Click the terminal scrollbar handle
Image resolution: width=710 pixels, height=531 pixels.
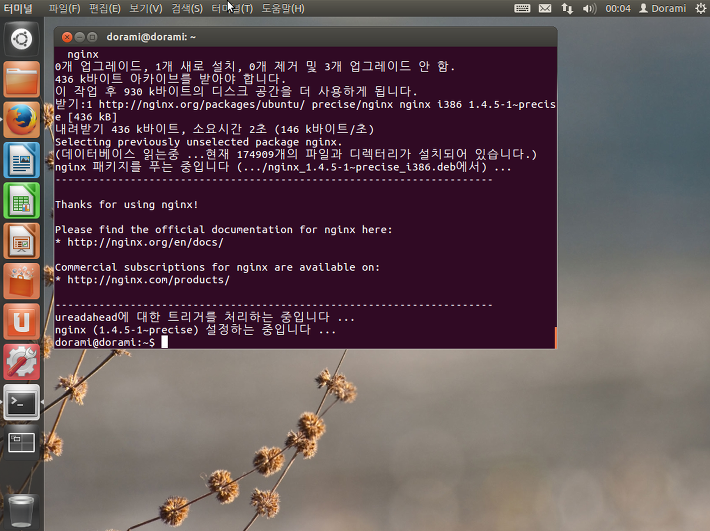click(x=555, y=337)
